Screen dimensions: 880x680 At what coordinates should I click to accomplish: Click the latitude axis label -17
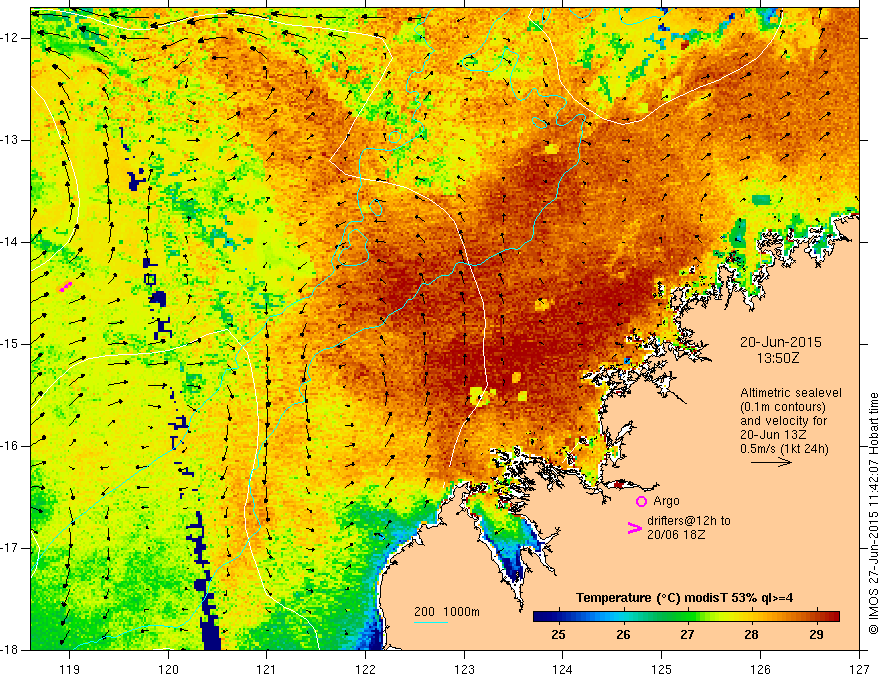[x=11, y=548]
